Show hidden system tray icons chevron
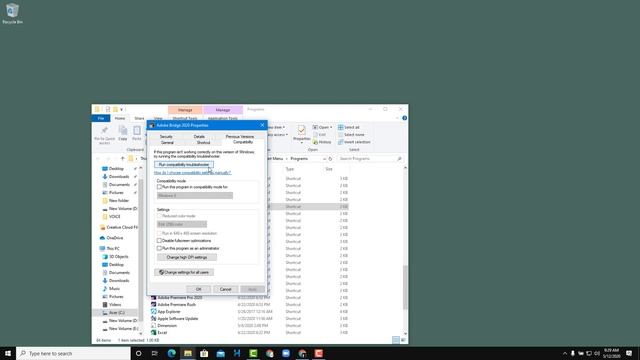Screen dimensions: 640x360 coord(565,353)
